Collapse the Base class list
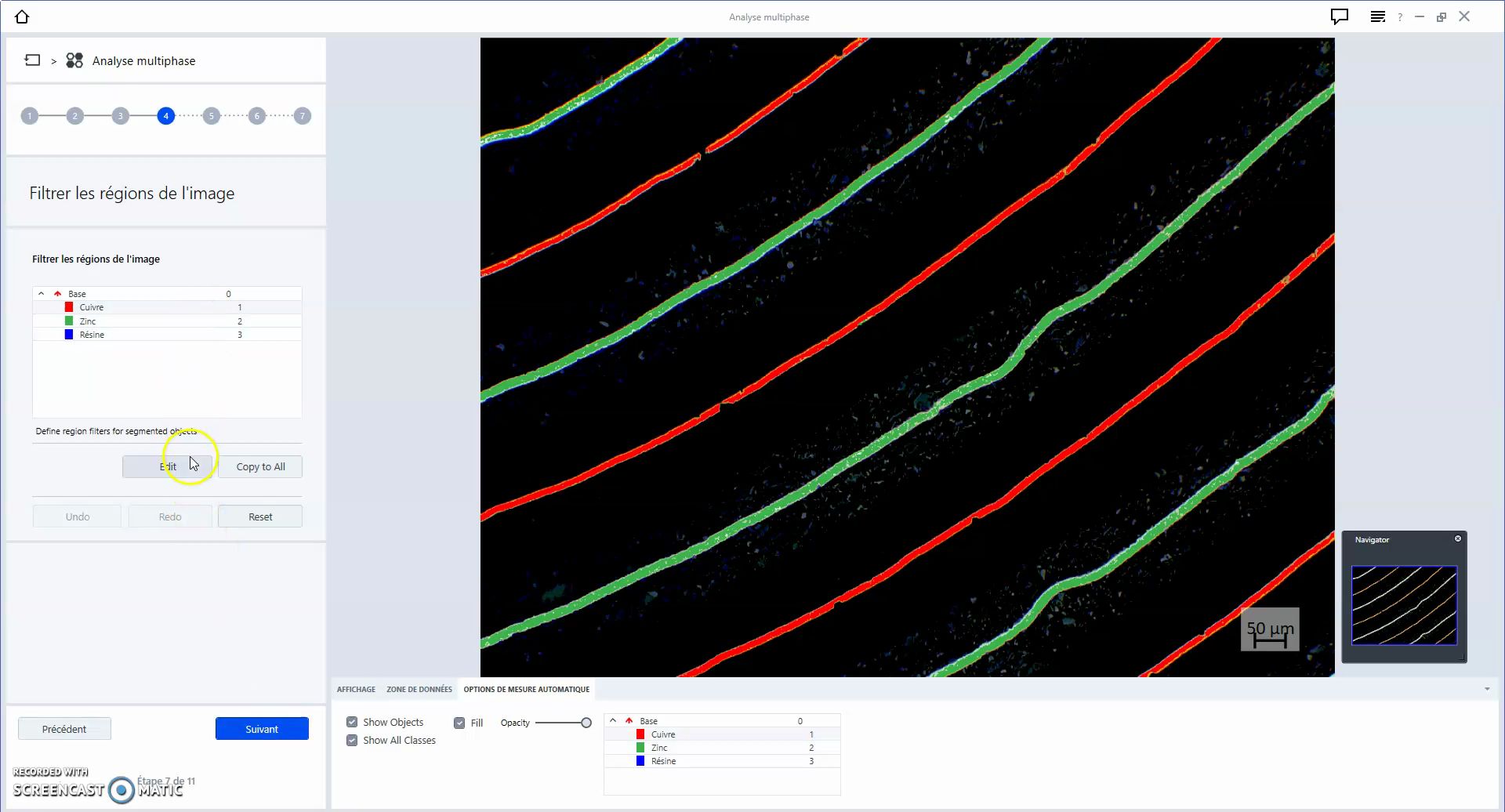The width and height of the screenshot is (1505, 812). click(41, 292)
